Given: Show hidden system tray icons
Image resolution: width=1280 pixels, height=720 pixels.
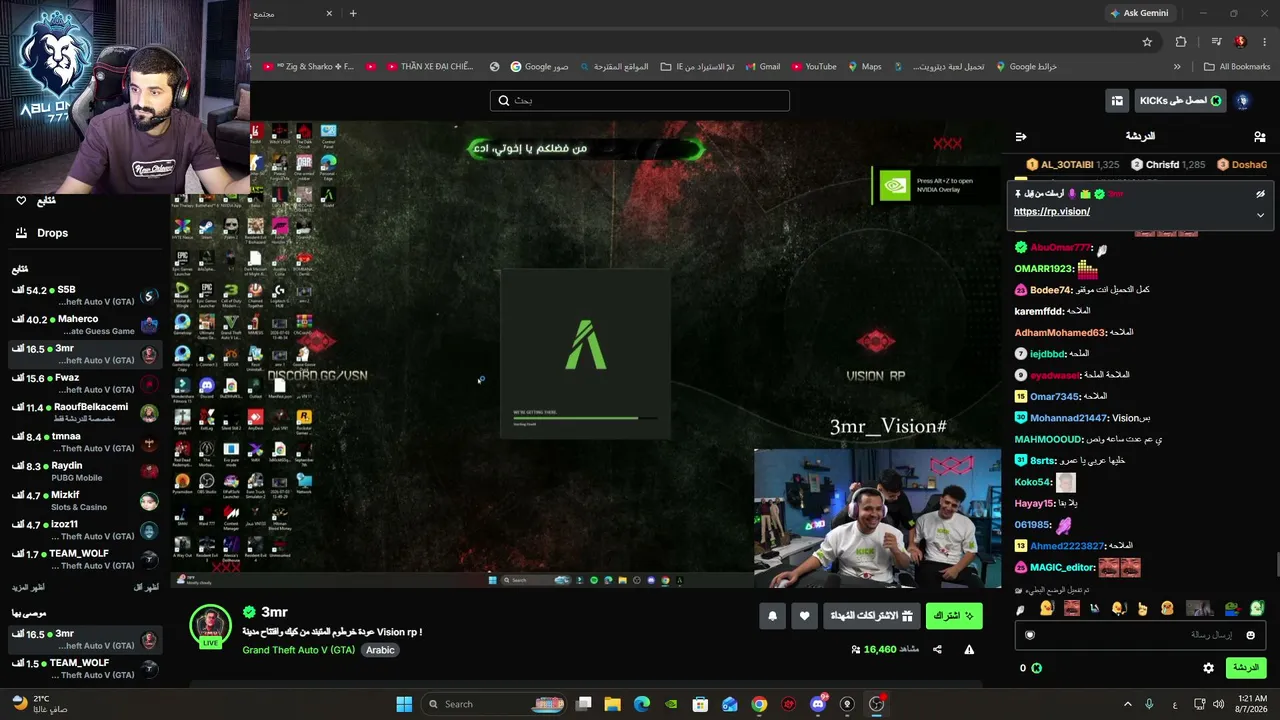Looking at the screenshot, I should [1128, 704].
